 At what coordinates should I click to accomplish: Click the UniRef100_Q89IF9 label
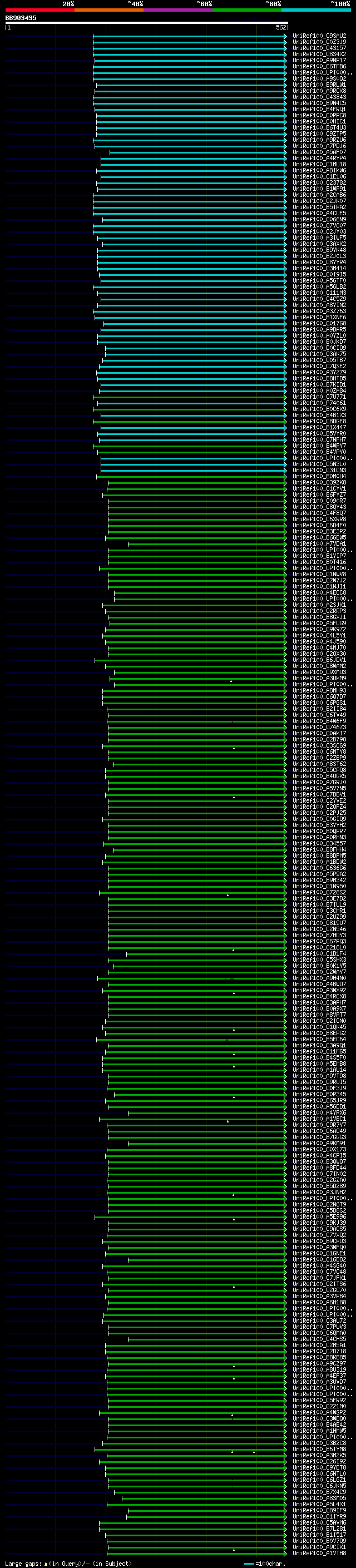tap(319, 1510)
